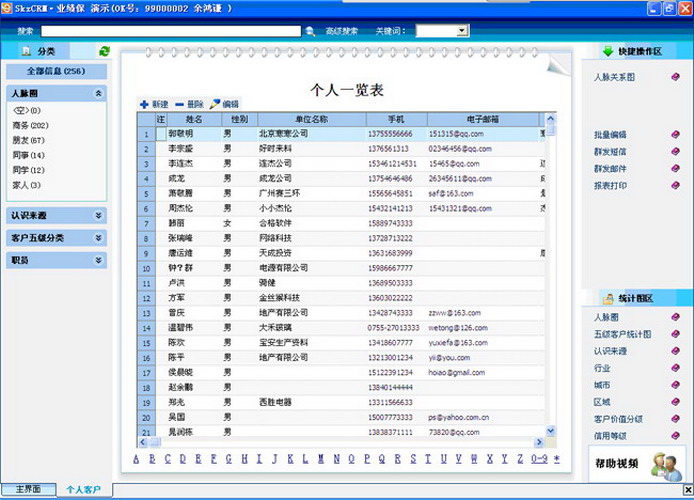Click the table scroll up arrow
Screen dimensions: 694x500
(551, 118)
